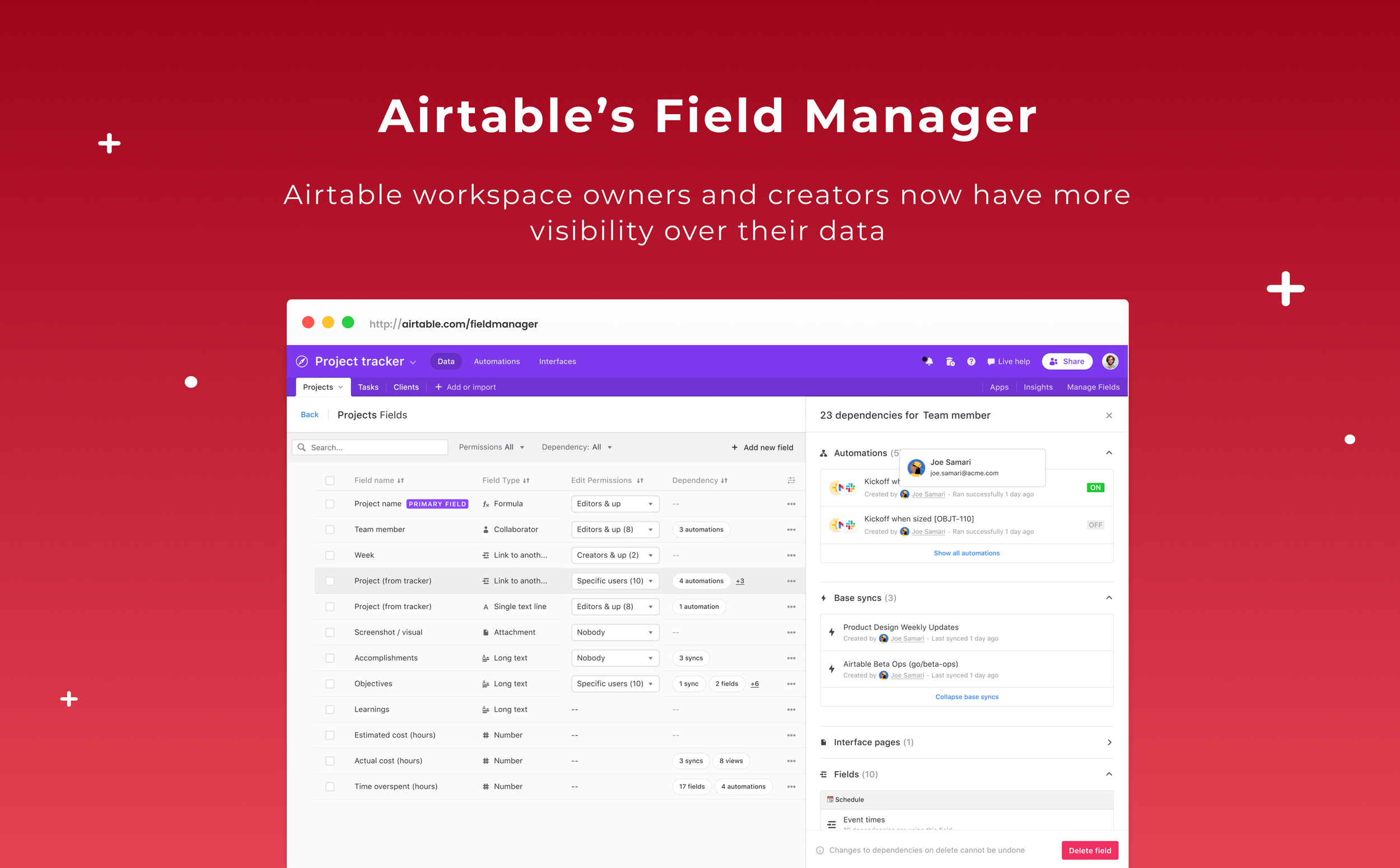Toggle the OFF switch for Kickoff when sized

coord(1095,525)
